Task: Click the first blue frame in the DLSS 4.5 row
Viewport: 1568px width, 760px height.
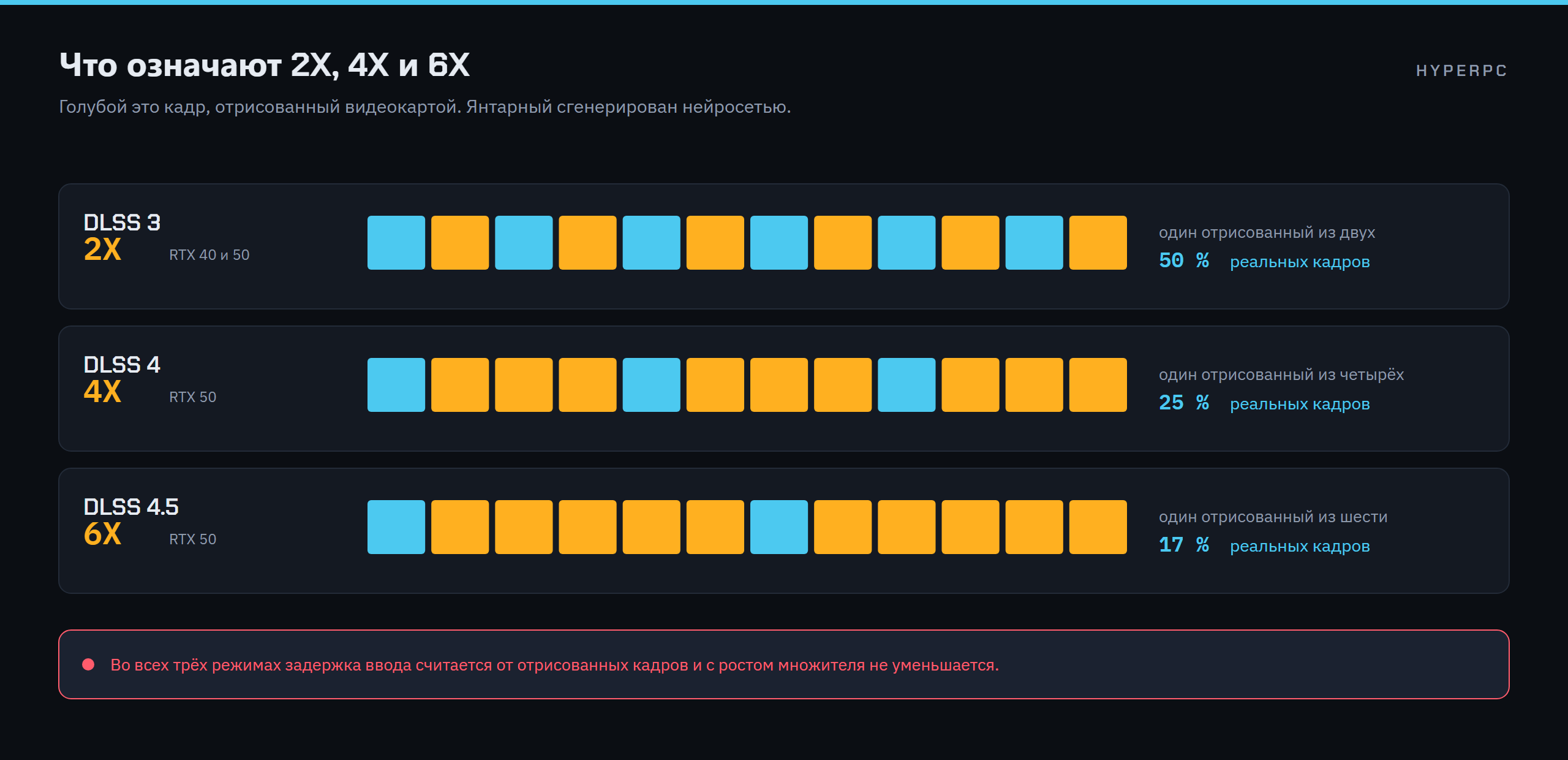Action: click(x=396, y=527)
